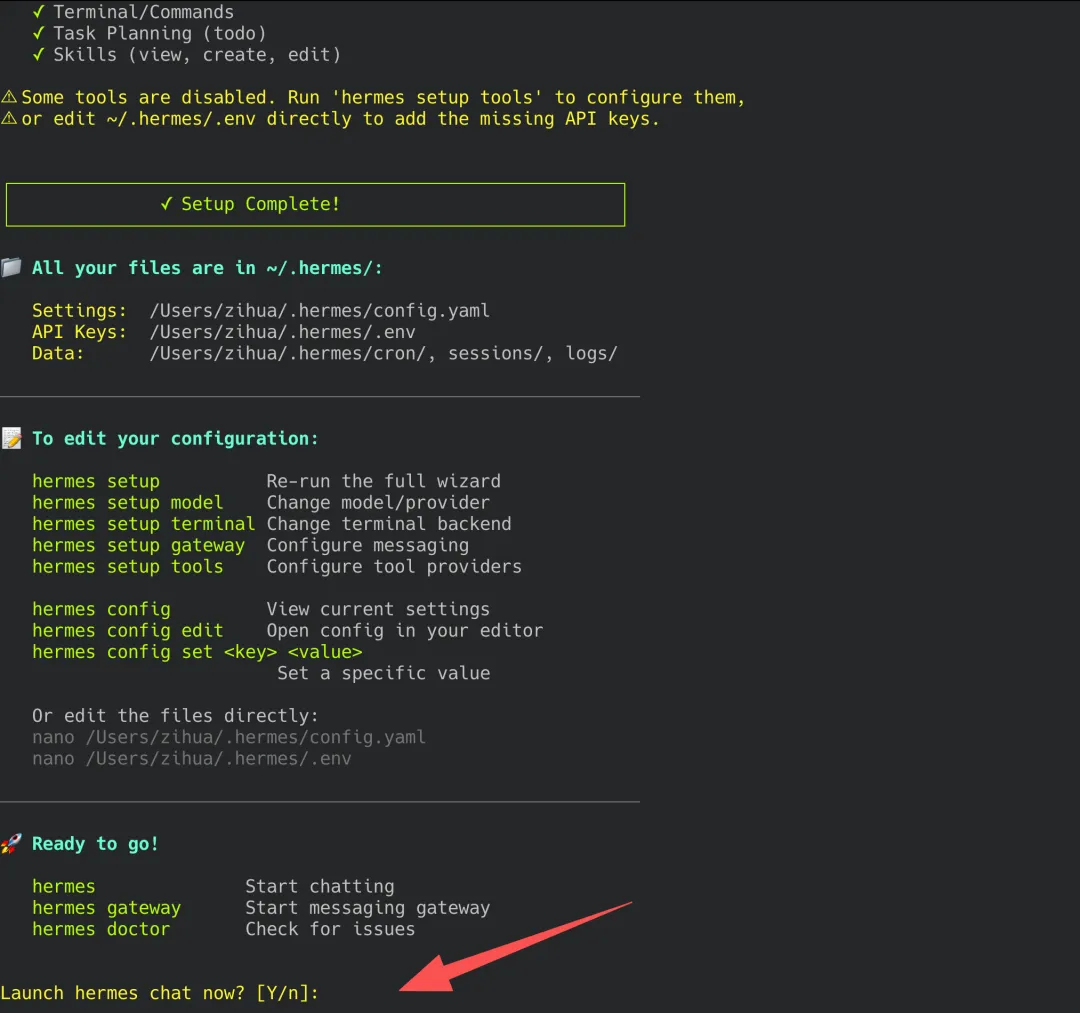Click the 'Configure messaging' description

(368, 545)
